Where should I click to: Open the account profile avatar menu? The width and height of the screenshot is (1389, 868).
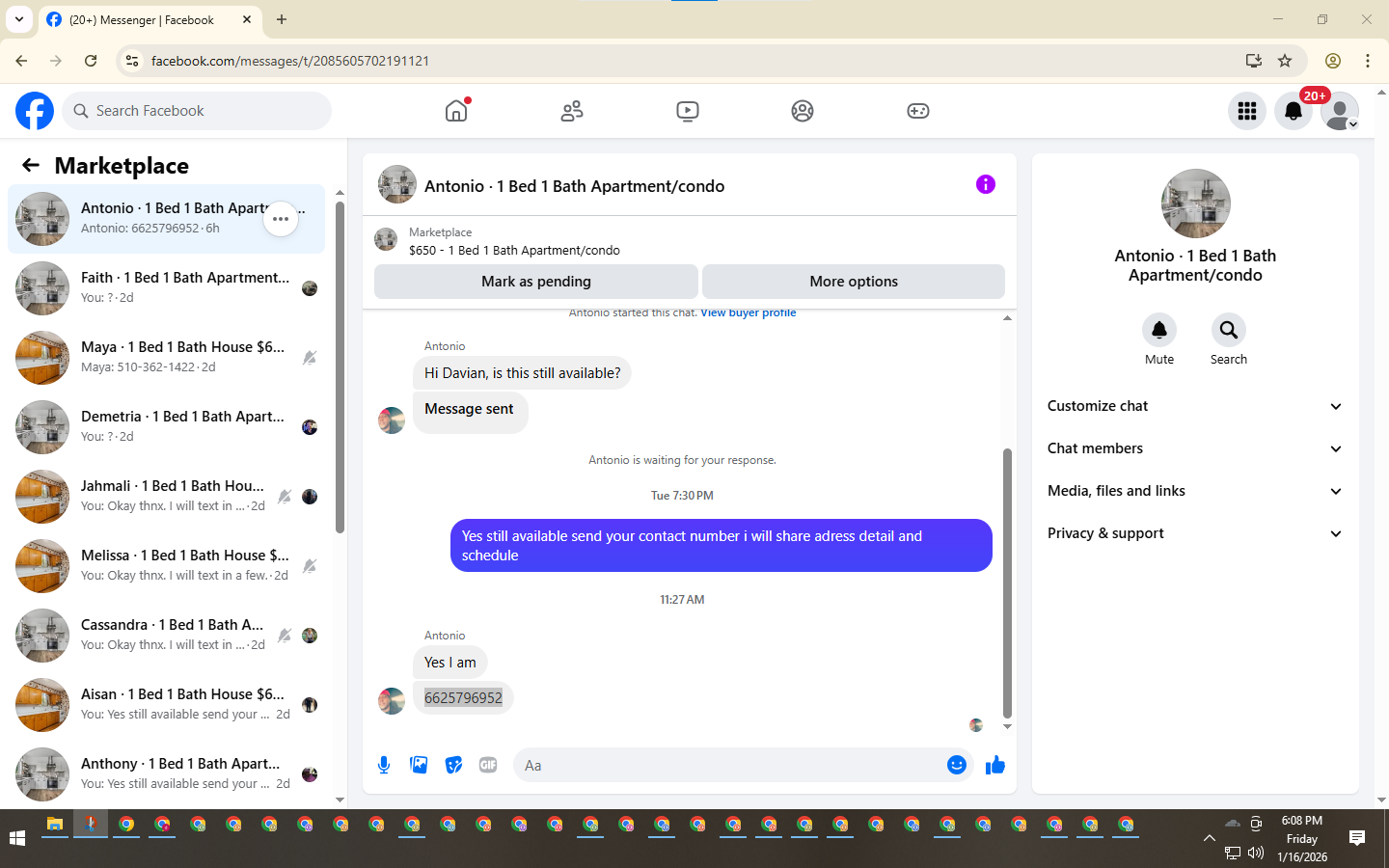click(x=1340, y=111)
